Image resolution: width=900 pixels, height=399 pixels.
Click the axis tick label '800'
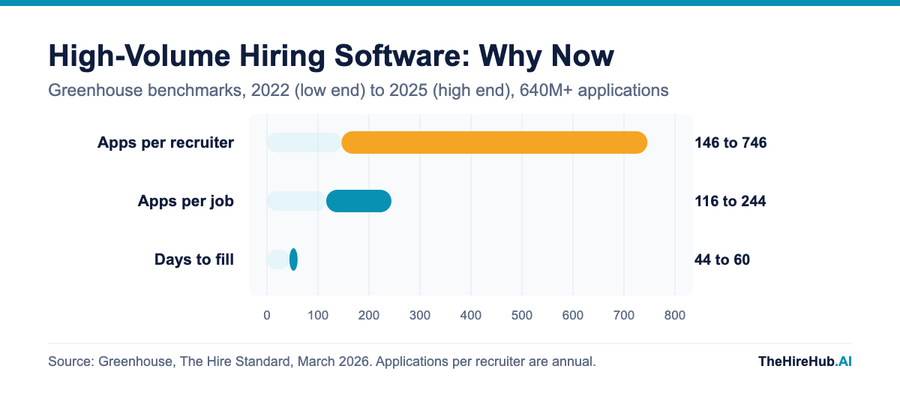click(675, 315)
